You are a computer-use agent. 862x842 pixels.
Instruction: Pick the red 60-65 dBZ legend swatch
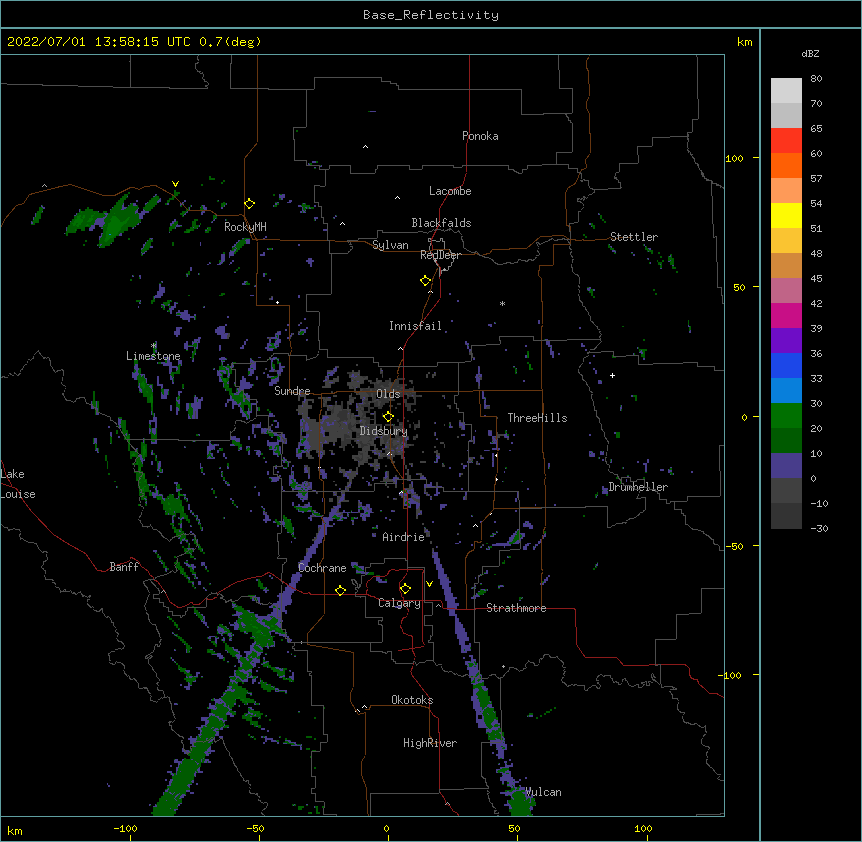pos(786,140)
